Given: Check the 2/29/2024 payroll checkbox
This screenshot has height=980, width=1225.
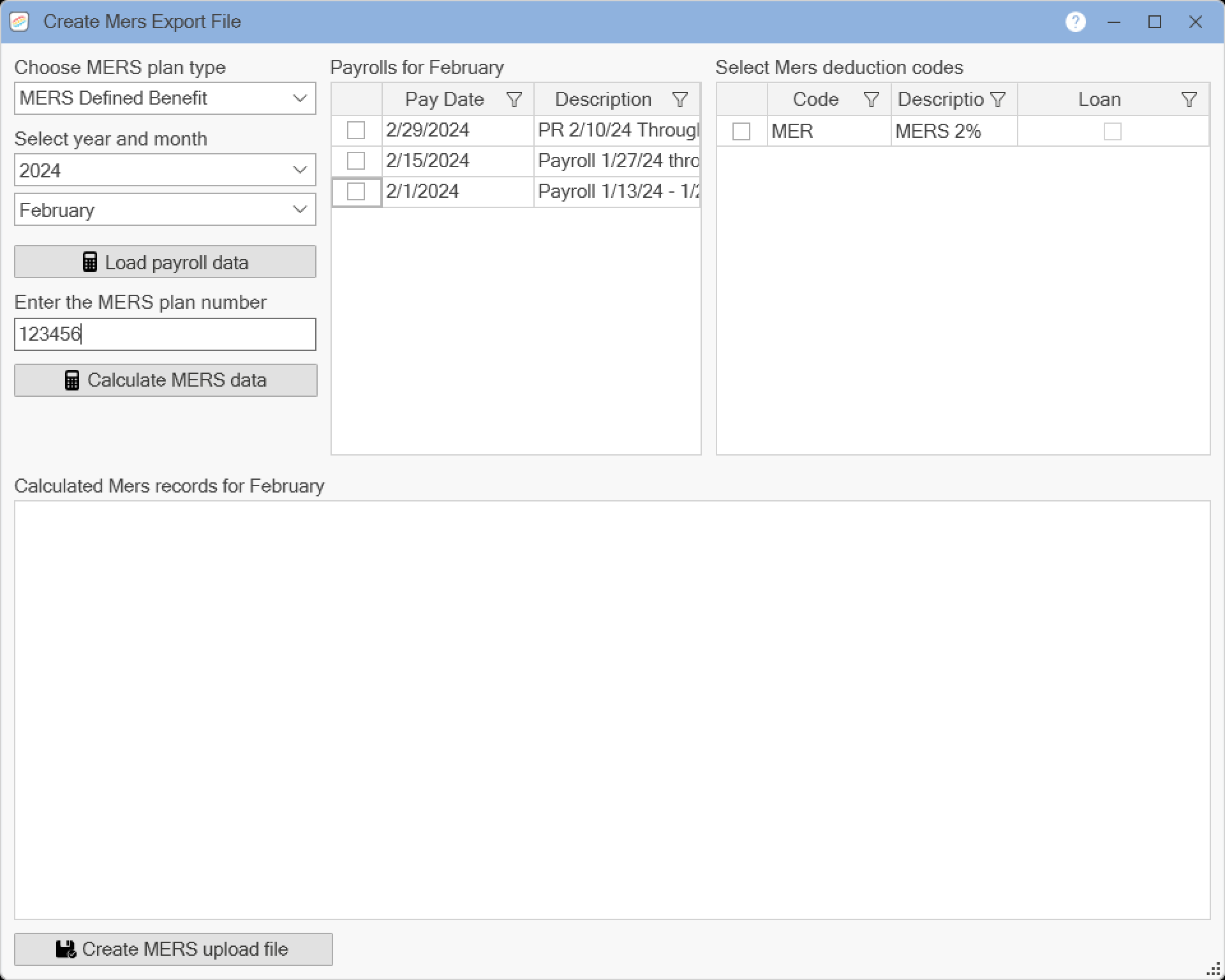Looking at the screenshot, I should click(356, 130).
